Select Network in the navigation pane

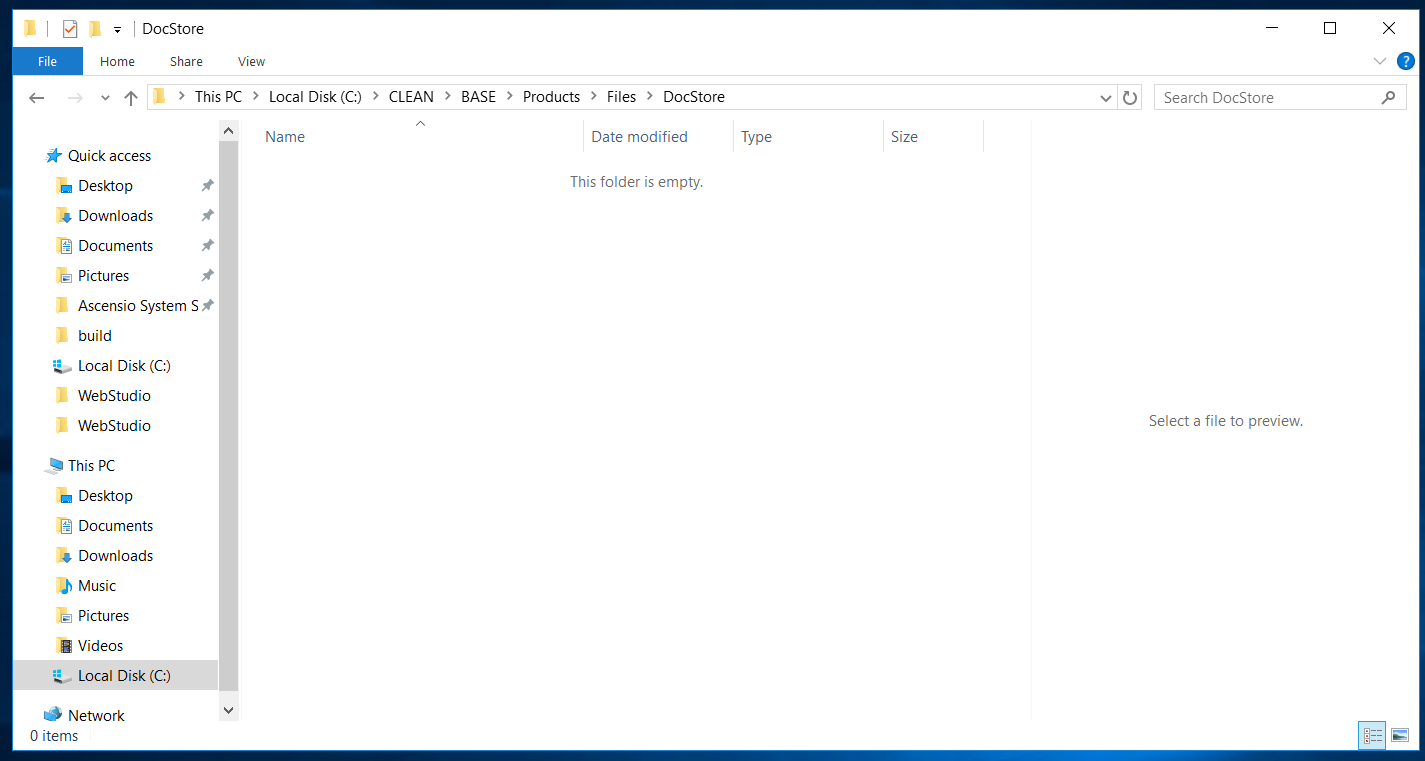pyautogui.click(x=96, y=716)
